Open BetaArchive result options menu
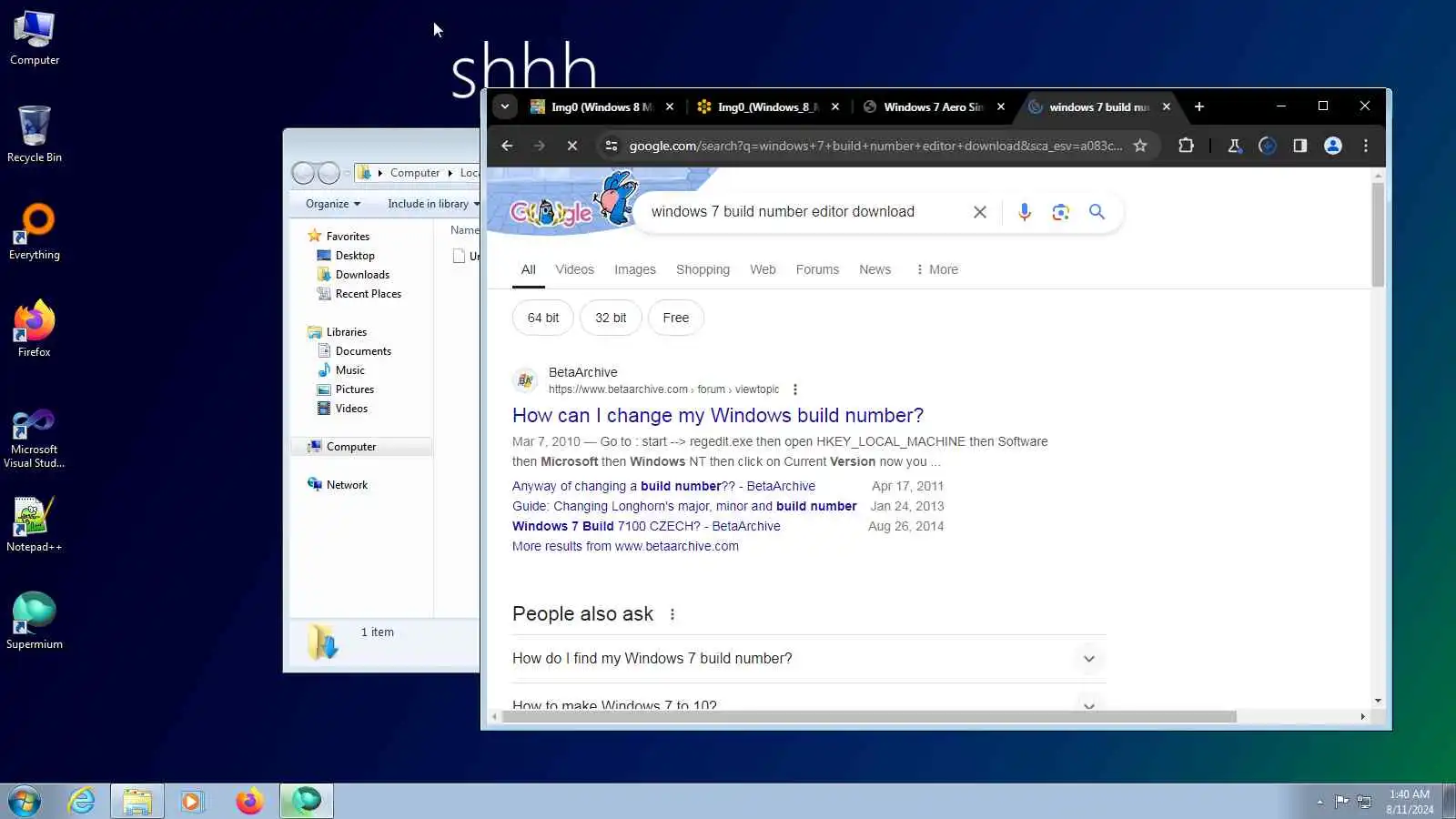Screen dimensions: 1456x819 coord(795,389)
